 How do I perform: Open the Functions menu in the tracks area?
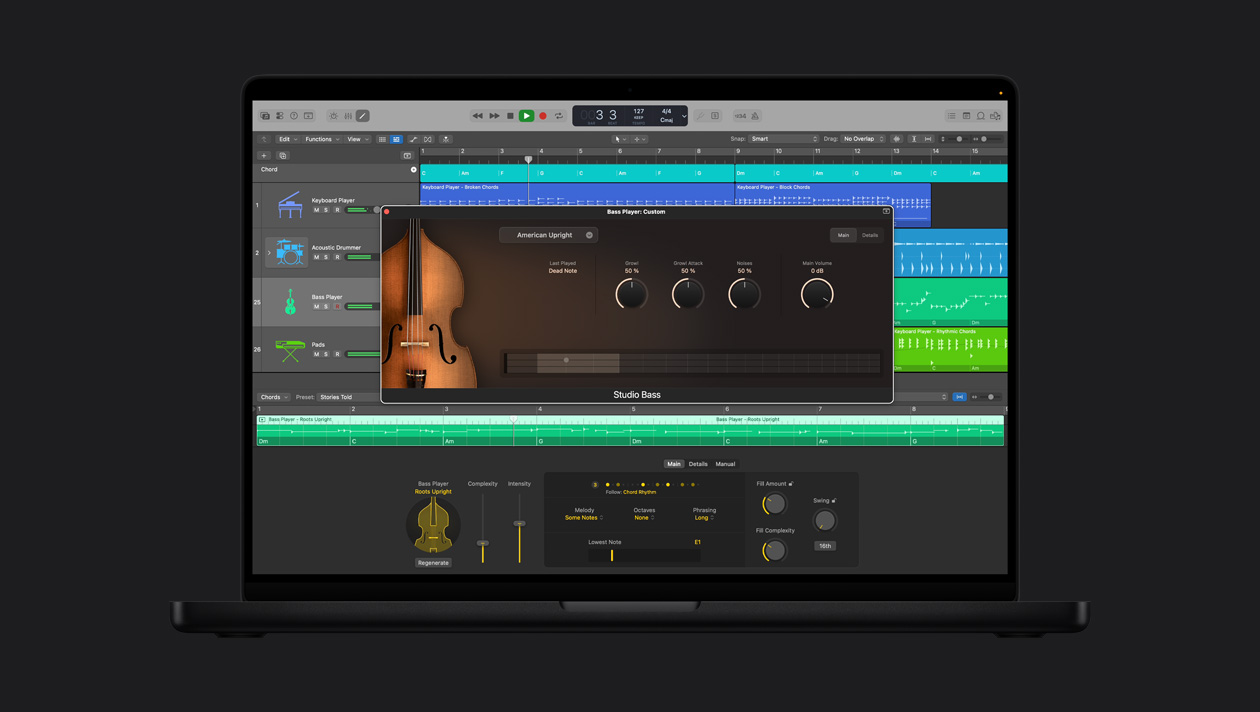pos(316,139)
